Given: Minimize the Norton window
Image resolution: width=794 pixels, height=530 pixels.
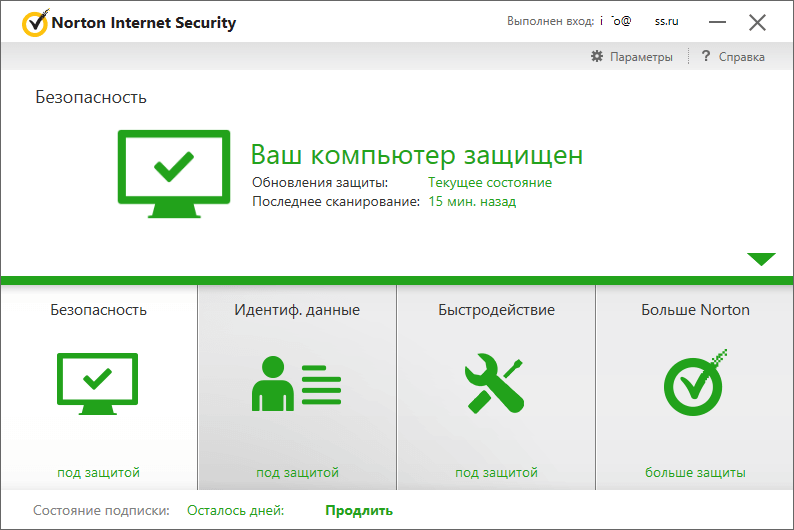Looking at the screenshot, I should tap(717, 22).
